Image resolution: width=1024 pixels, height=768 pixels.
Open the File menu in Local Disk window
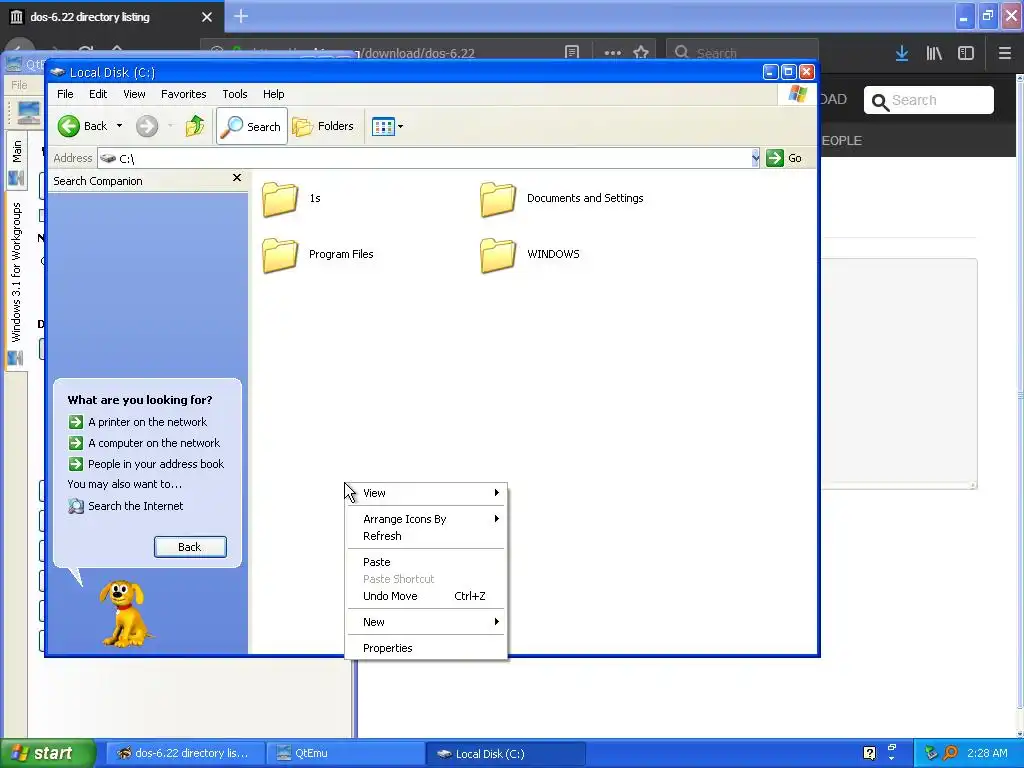point(65,94)
